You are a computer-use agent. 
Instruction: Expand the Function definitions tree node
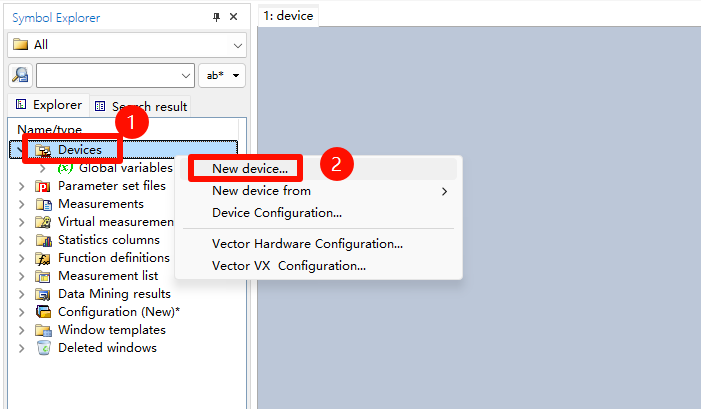point(23,258)
